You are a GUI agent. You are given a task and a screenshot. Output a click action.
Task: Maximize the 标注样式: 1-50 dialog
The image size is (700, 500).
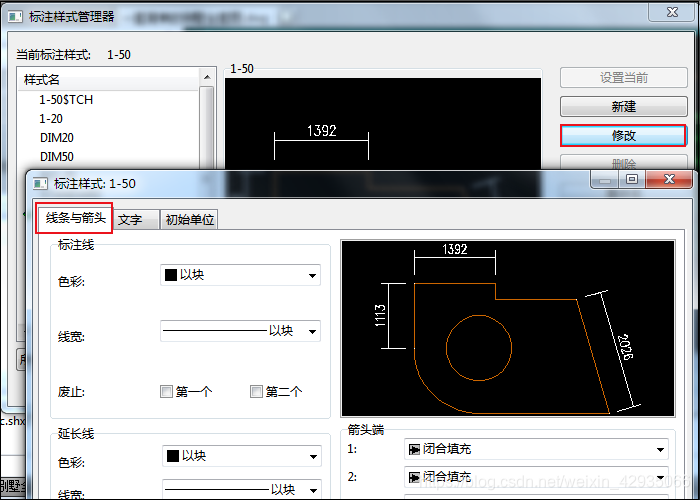[632, 179]
